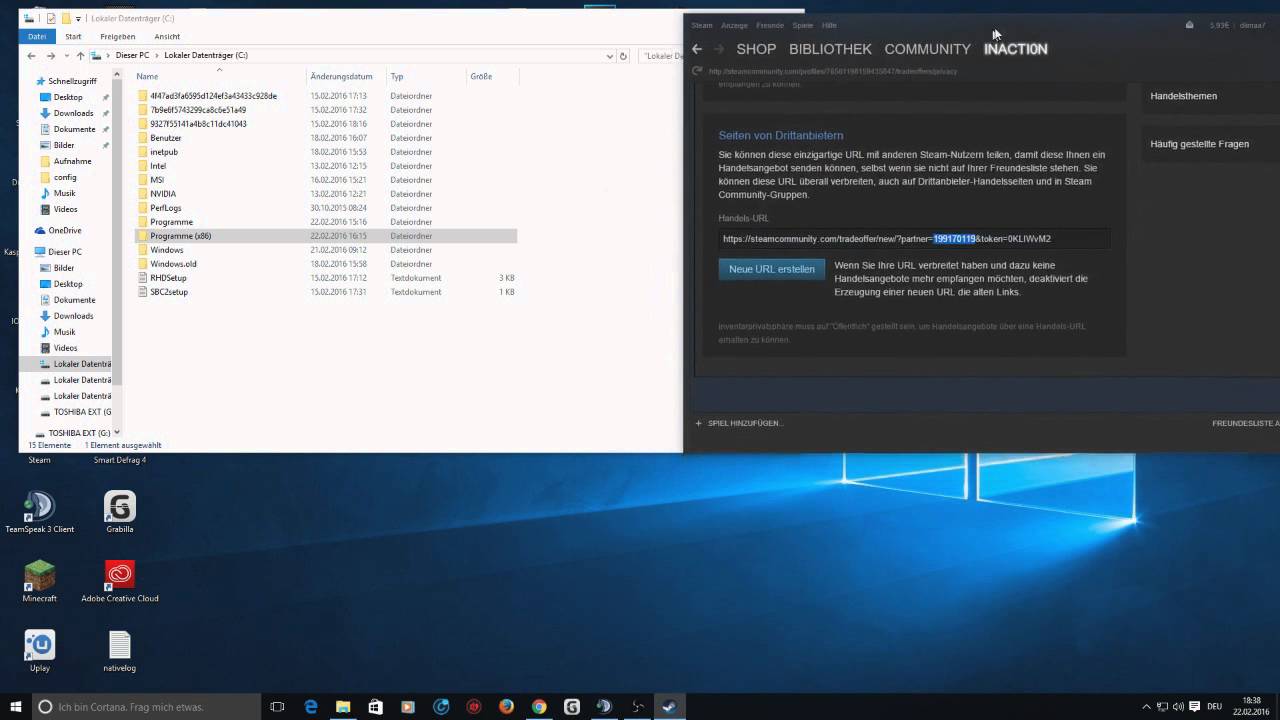The height and width of the screenshot is (720, 1280).
Task: Click Neue URL erstellen button
Action: pos(772,269)
